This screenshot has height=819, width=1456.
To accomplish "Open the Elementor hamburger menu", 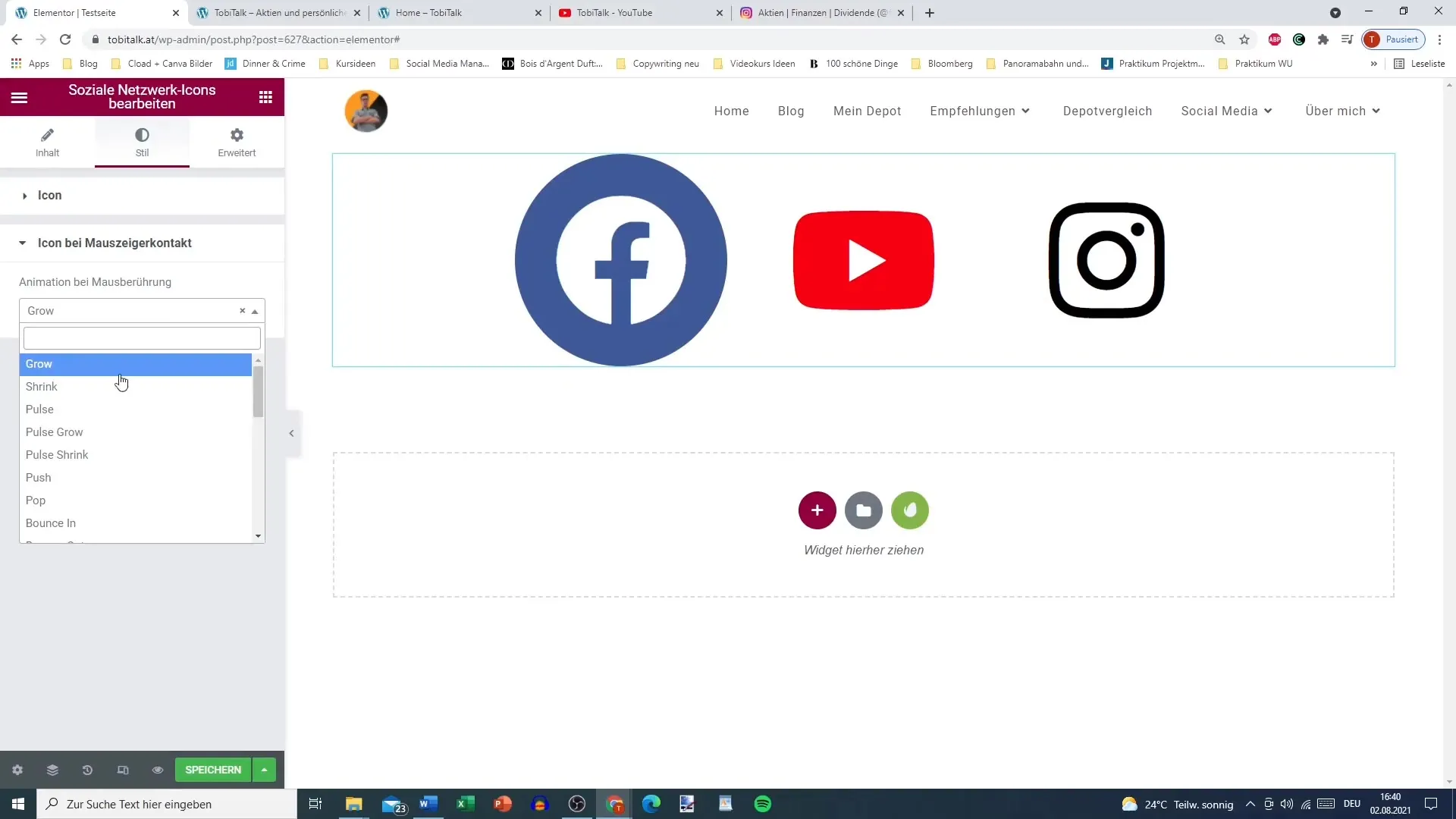I will pyautogui.click(x=20, y=97).
